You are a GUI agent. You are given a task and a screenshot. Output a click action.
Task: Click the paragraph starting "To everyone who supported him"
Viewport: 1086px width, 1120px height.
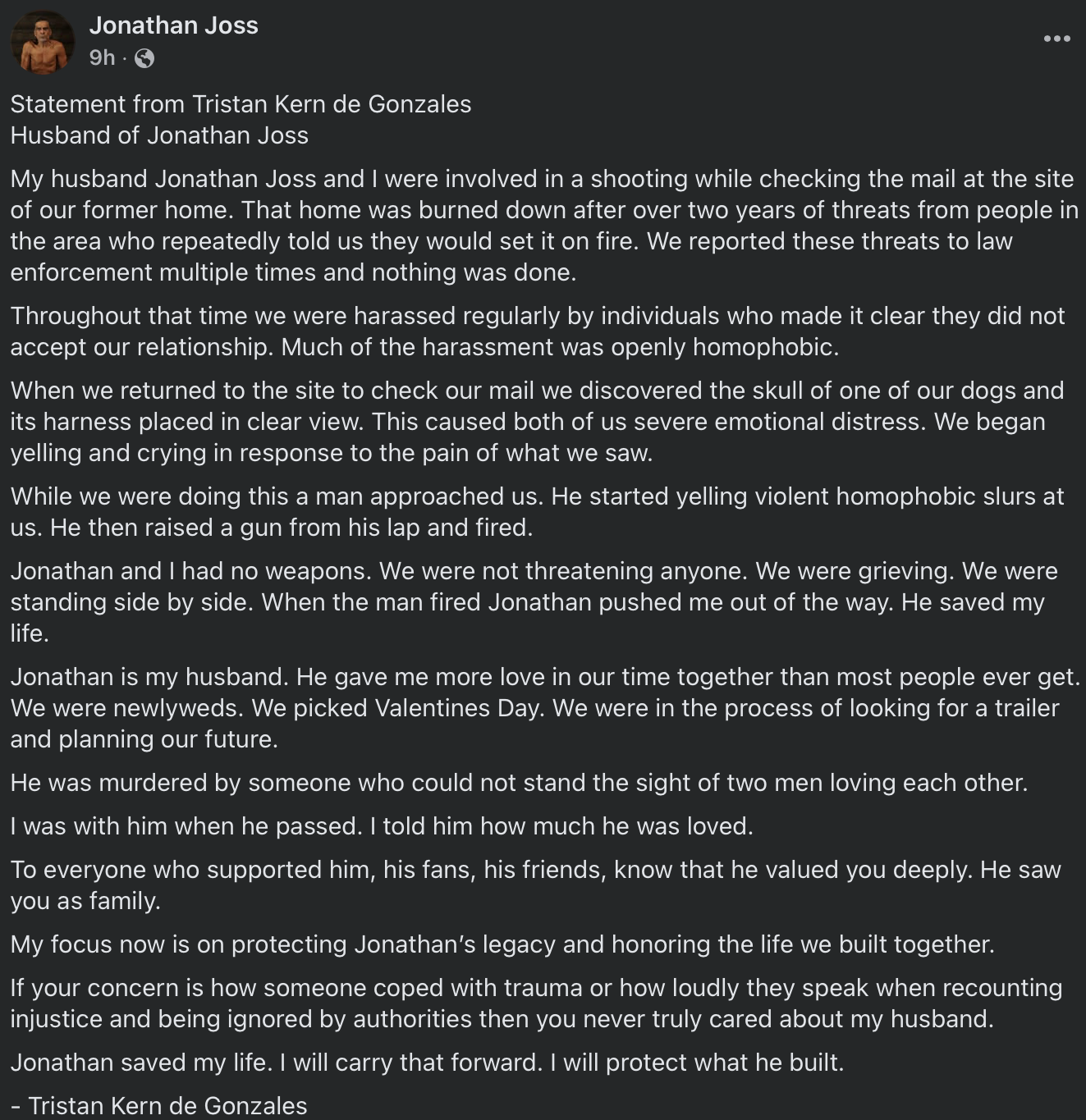click(535, 885)
